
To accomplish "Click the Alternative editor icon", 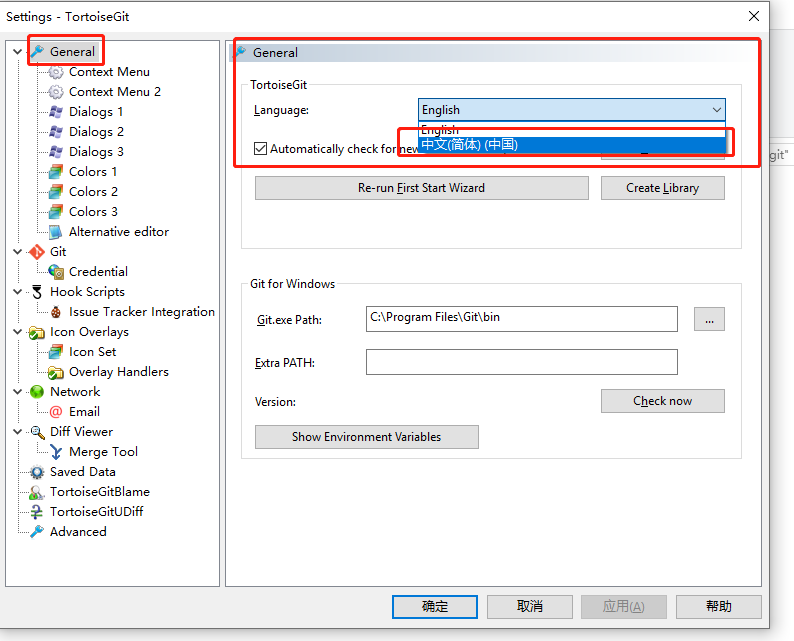I will (x=56, y=232).
